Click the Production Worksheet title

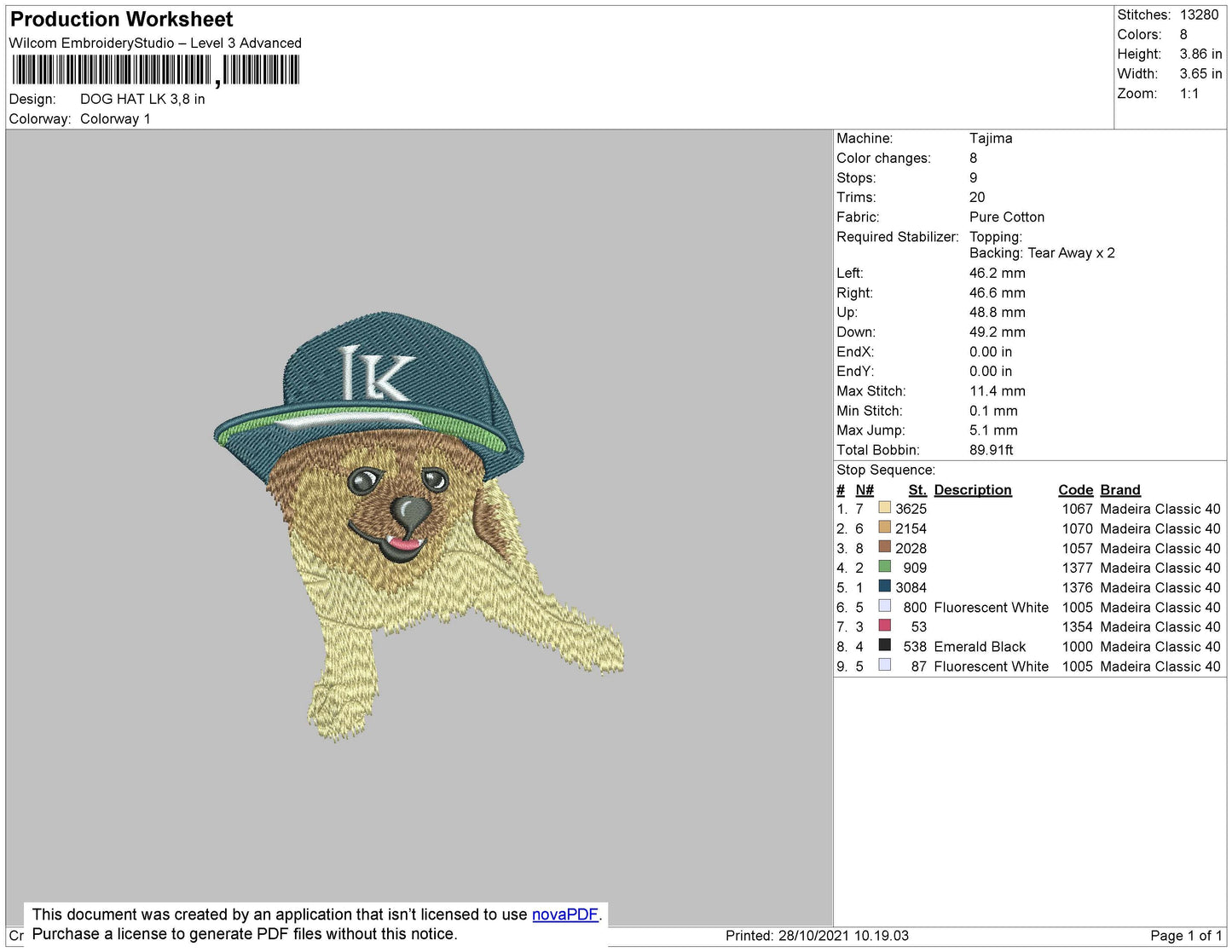122,20
